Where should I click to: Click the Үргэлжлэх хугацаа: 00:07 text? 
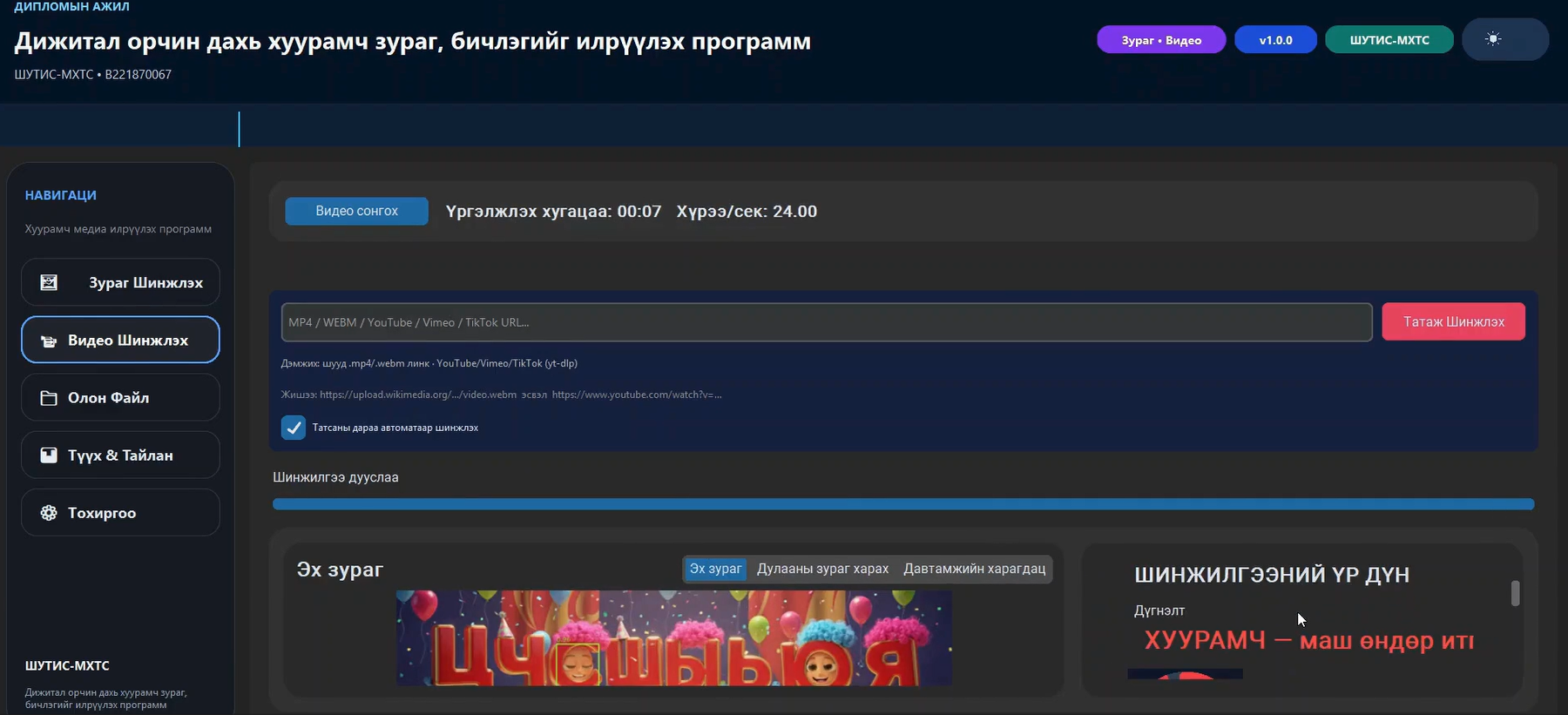pos(553,212)
